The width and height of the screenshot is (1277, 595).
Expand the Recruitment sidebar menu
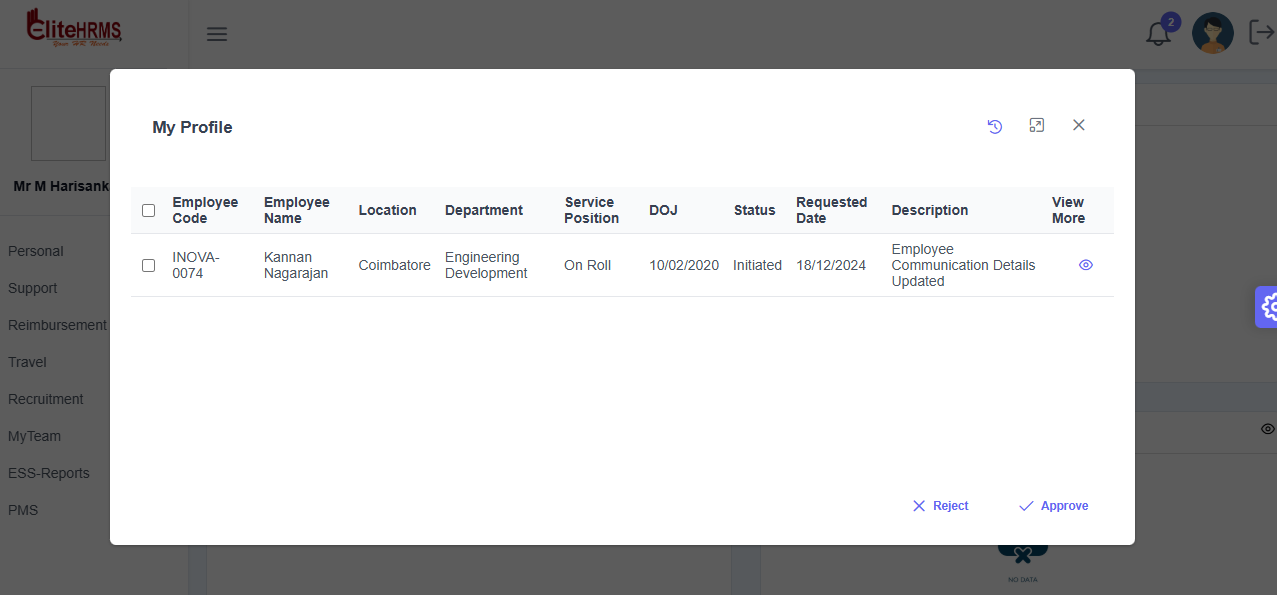(x=46, y=399)
